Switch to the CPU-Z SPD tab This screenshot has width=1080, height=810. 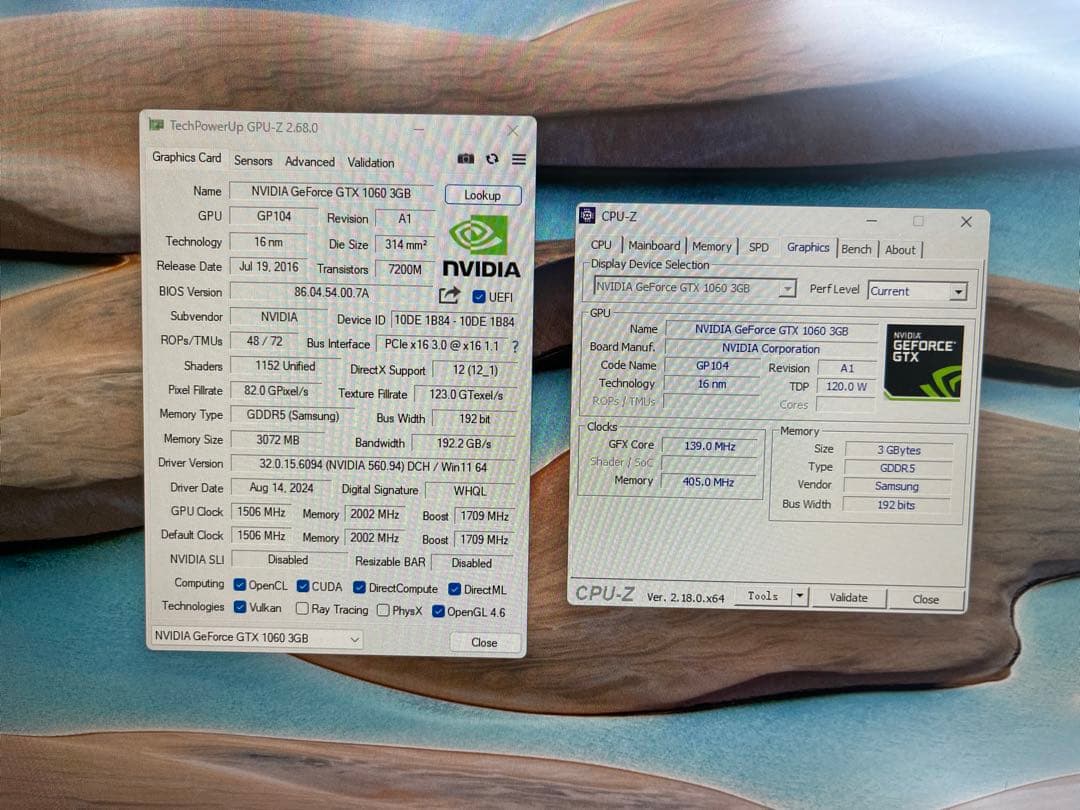[758, 247]
